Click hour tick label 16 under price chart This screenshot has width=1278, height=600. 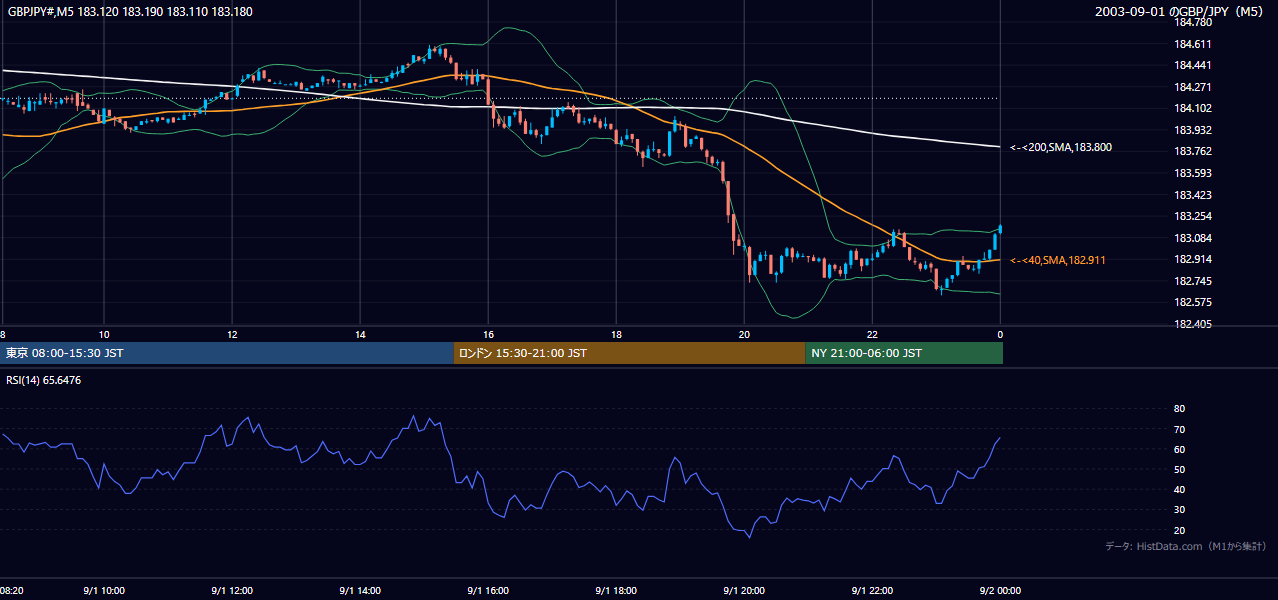pyautogui.click(x=488, y=334)
